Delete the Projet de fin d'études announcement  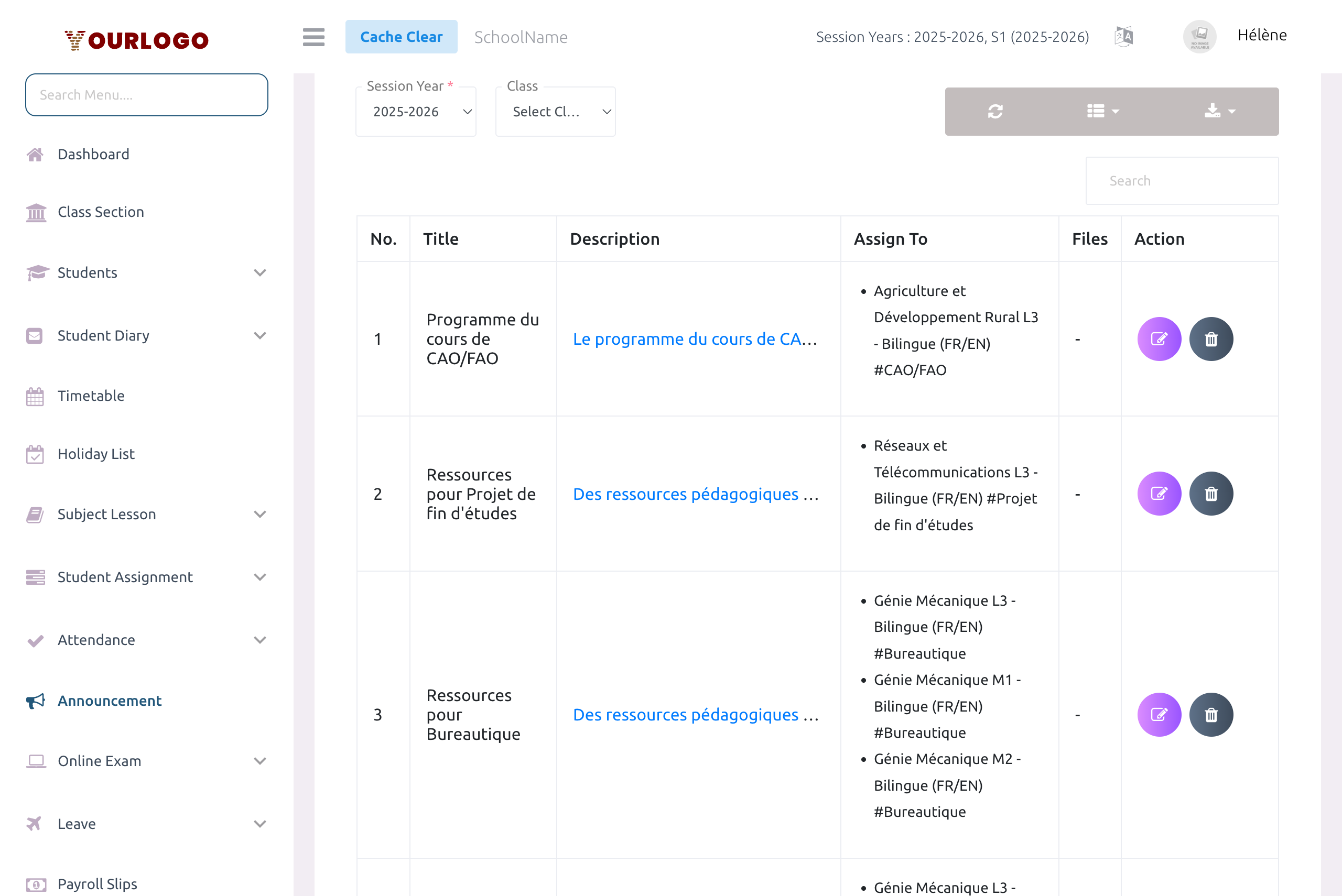tap(1211, 493)
